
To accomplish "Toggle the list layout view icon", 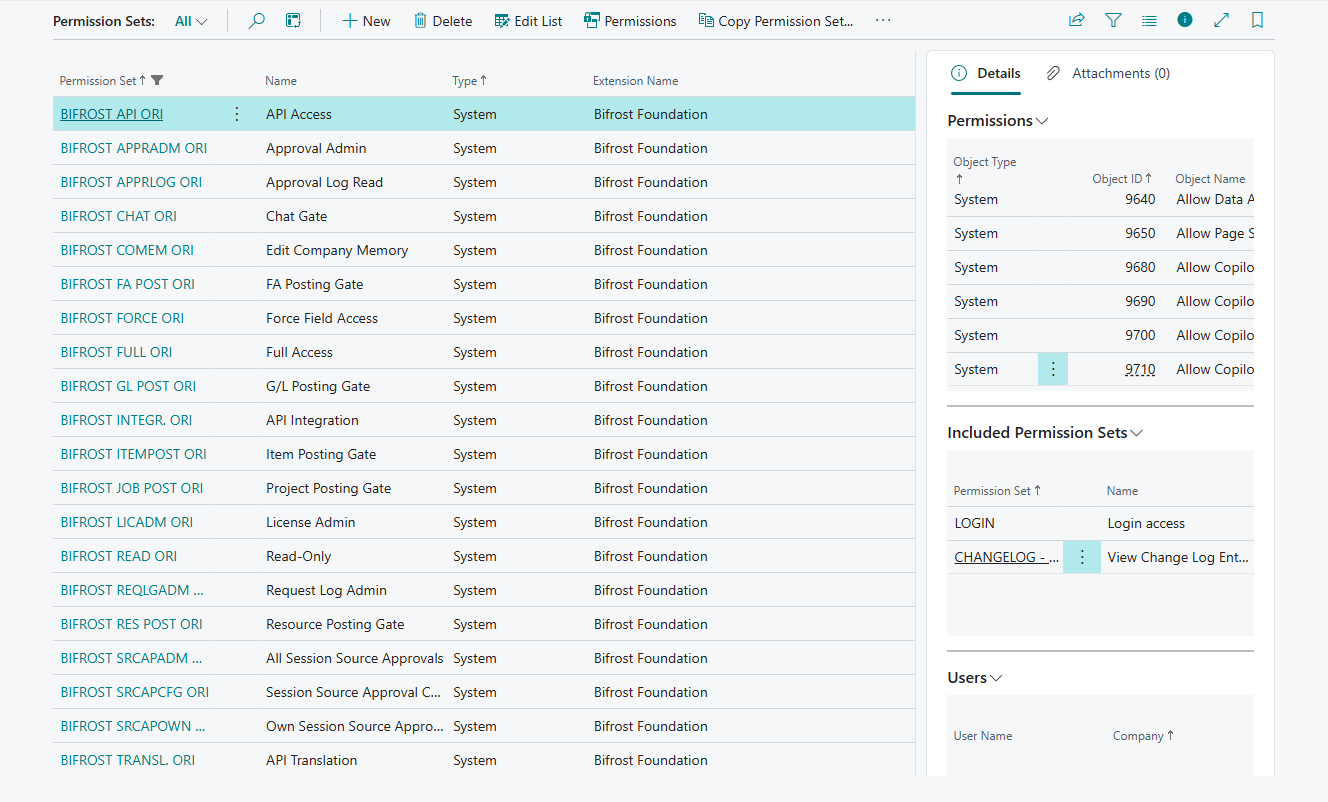I will (x=1149, y=20).
